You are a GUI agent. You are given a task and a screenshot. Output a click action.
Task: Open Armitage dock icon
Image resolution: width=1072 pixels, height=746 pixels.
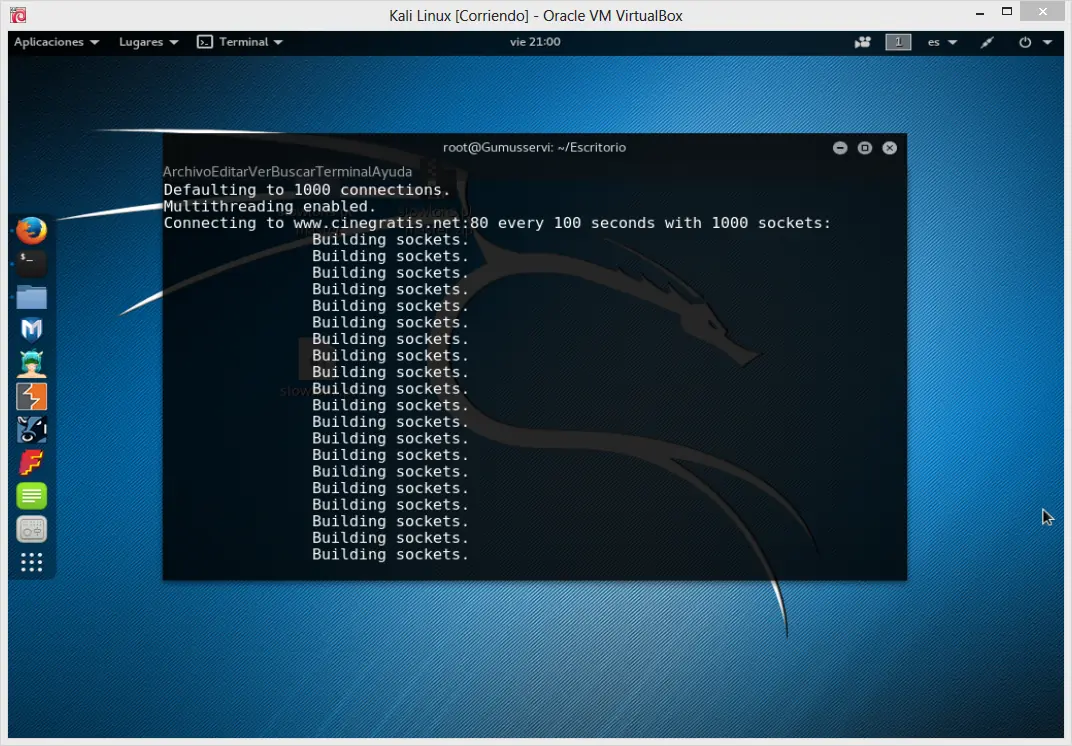click(x=31, y=363)
